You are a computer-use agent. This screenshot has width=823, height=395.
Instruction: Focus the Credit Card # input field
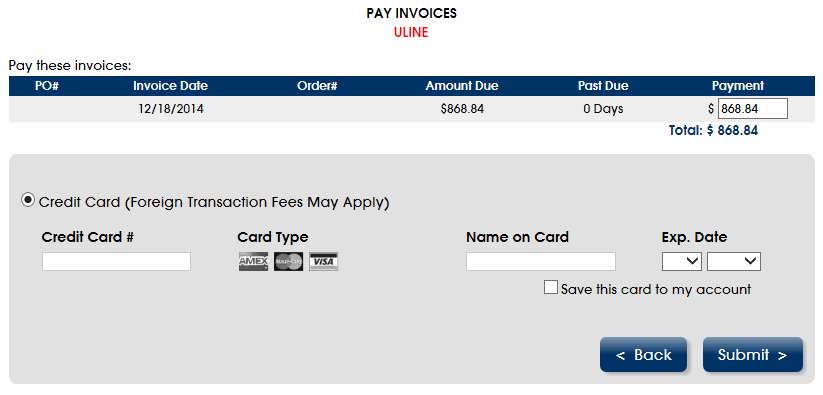coord(116,261)
